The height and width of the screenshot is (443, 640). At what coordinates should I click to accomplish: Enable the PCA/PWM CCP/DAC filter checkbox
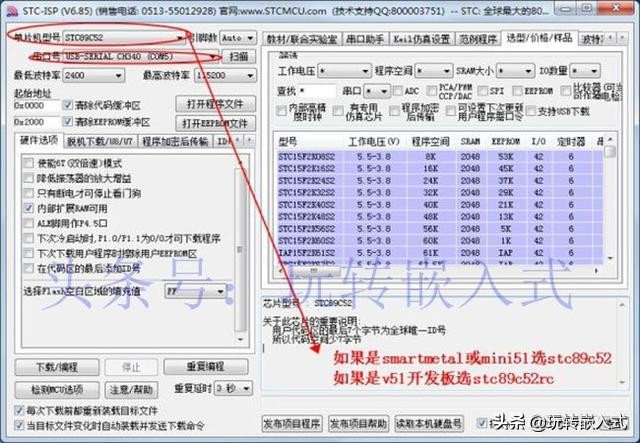tap(431, 91)
